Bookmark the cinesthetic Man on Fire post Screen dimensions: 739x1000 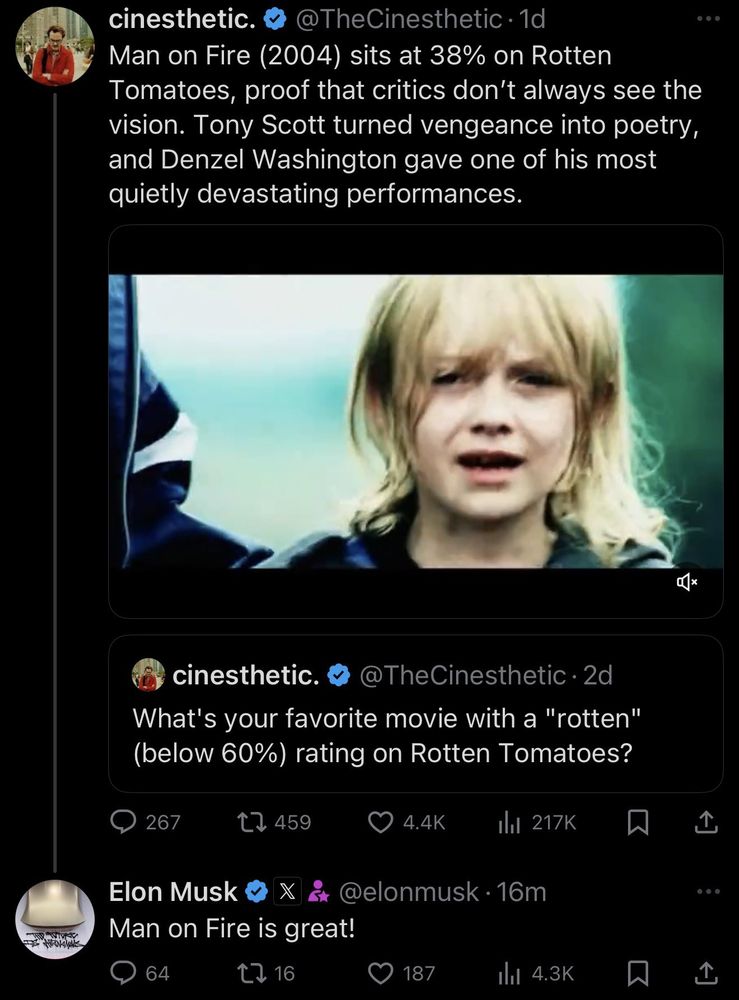point(636,822)
